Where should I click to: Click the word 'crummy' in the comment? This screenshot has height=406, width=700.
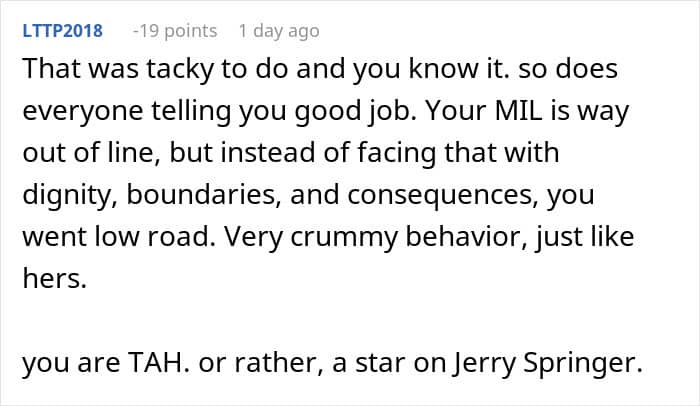click(344, 238)
